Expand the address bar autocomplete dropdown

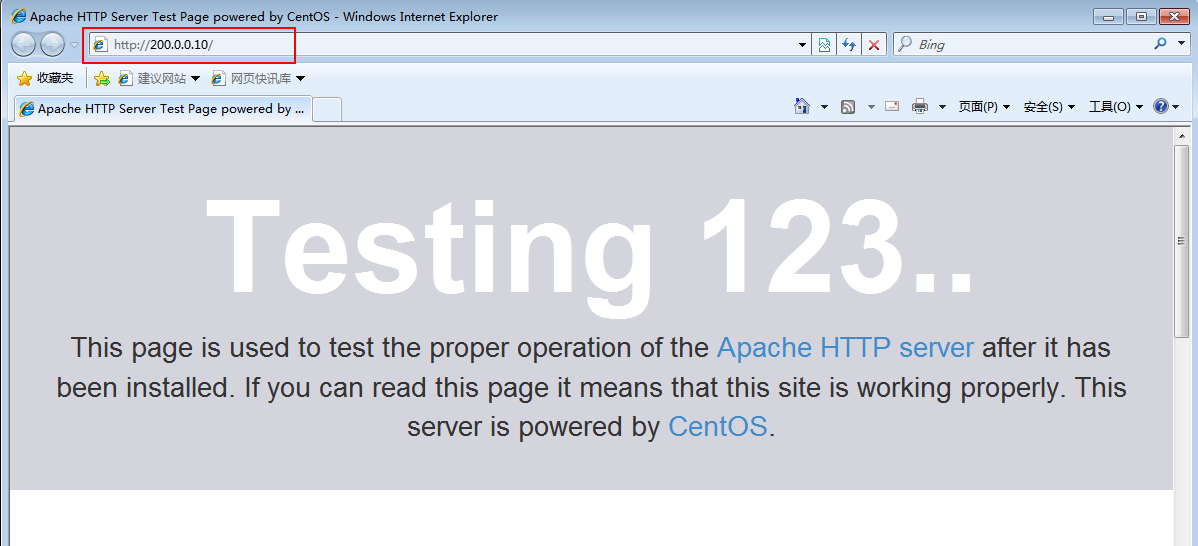[x=802, y=45]
